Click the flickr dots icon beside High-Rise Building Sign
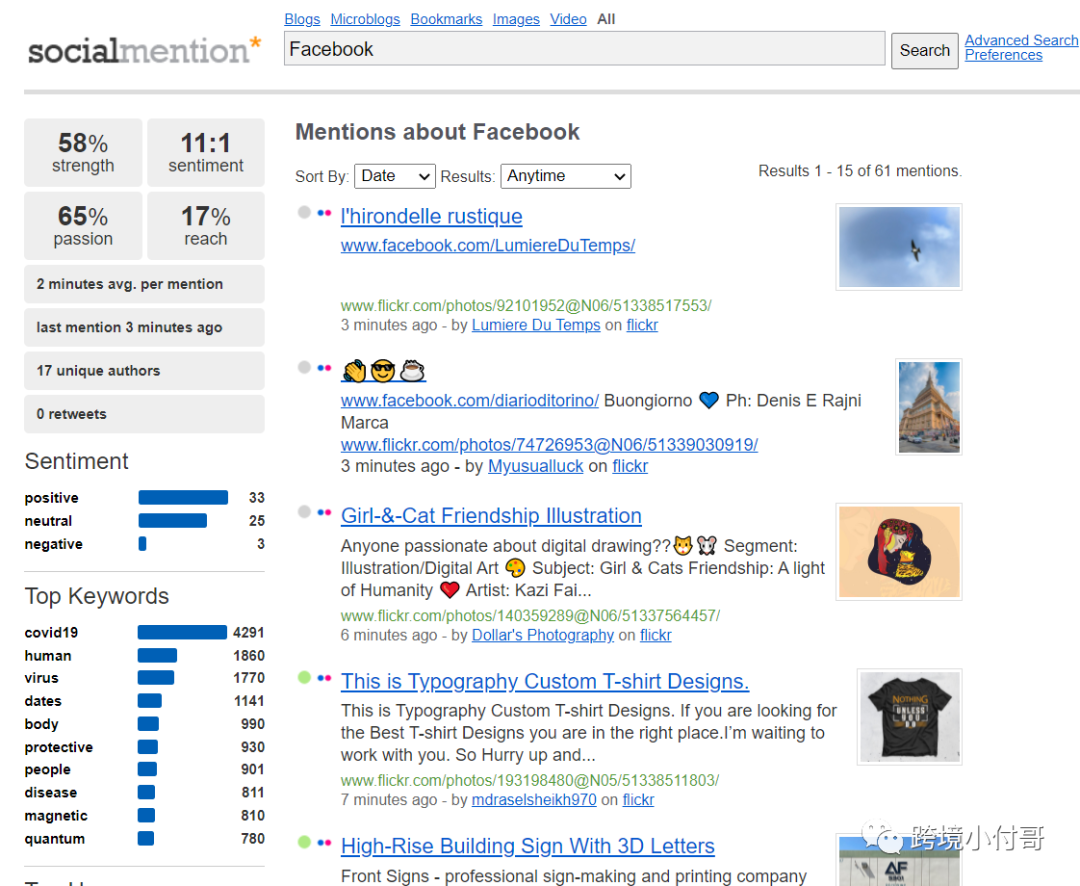 coord(324,843)
